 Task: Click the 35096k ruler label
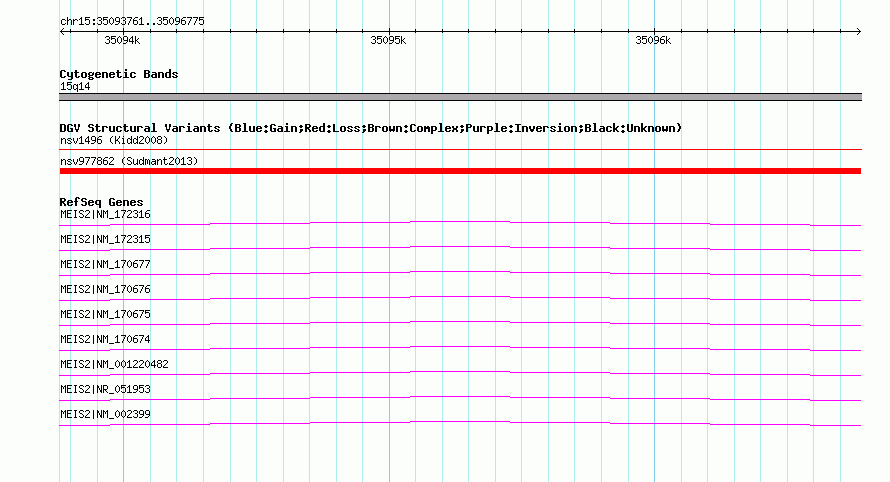coord(653,40)
